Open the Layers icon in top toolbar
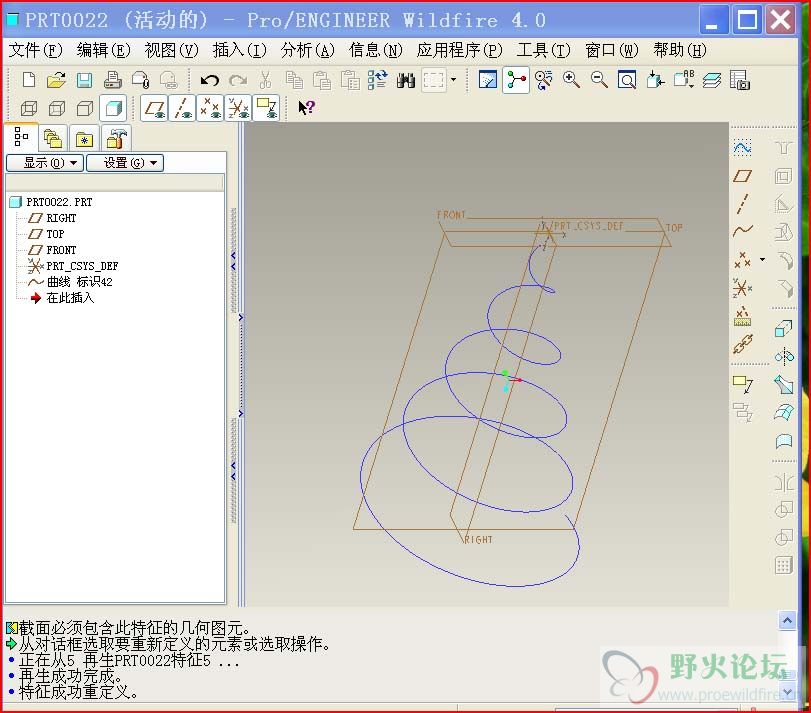 click(x=712, y=80)
